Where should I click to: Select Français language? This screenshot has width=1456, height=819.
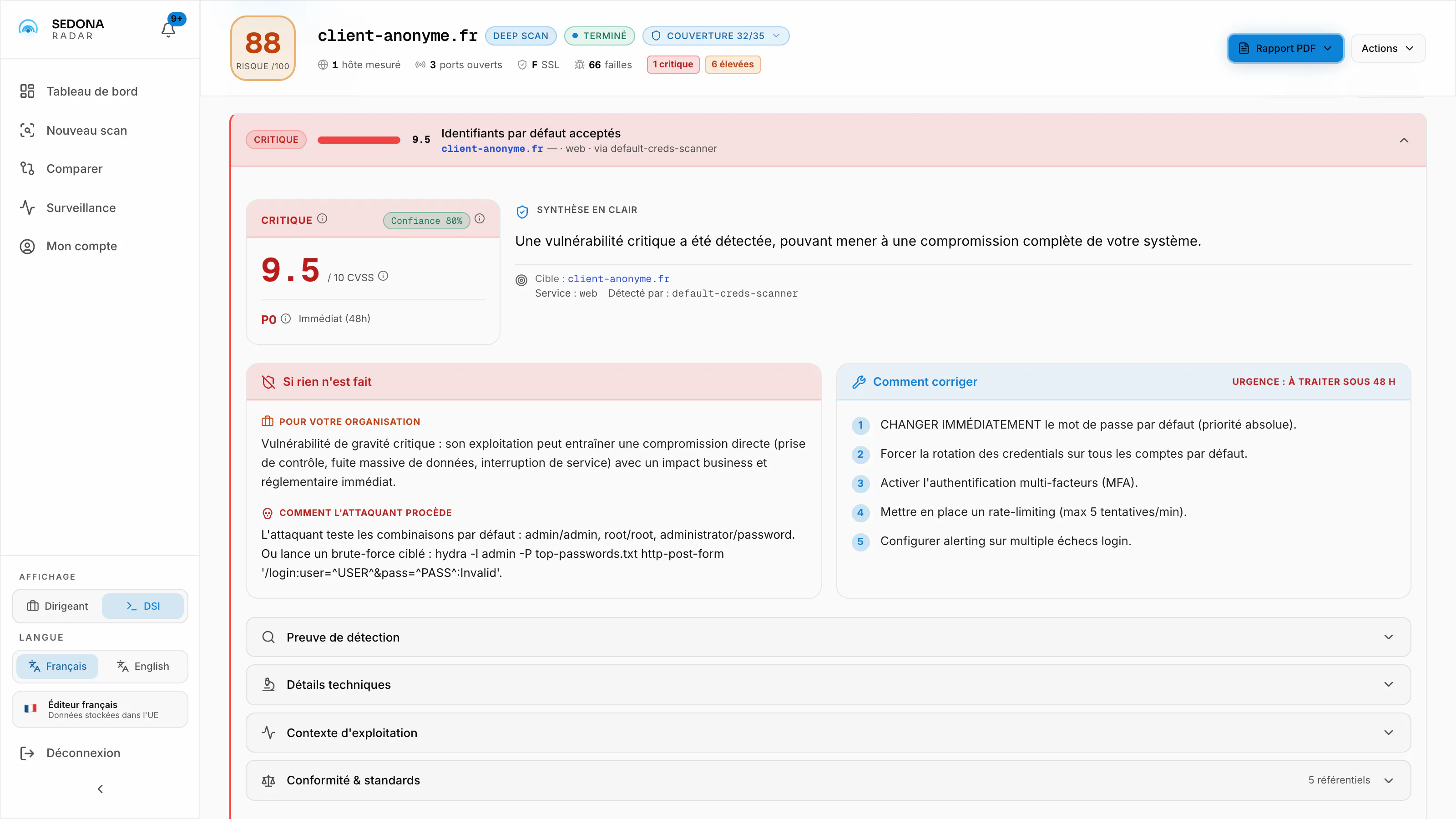tap(58, 667)
